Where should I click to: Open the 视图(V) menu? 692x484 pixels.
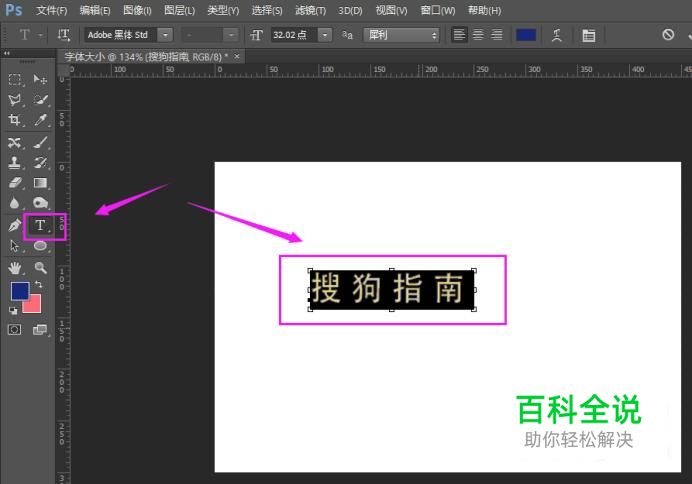point(391,10)
